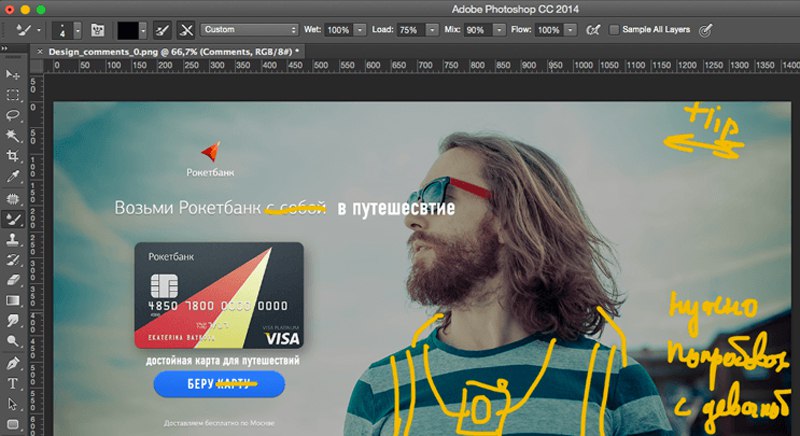Open the current brush load options arrow
This screenshot has width=800, height=436.
click(143, 31)
